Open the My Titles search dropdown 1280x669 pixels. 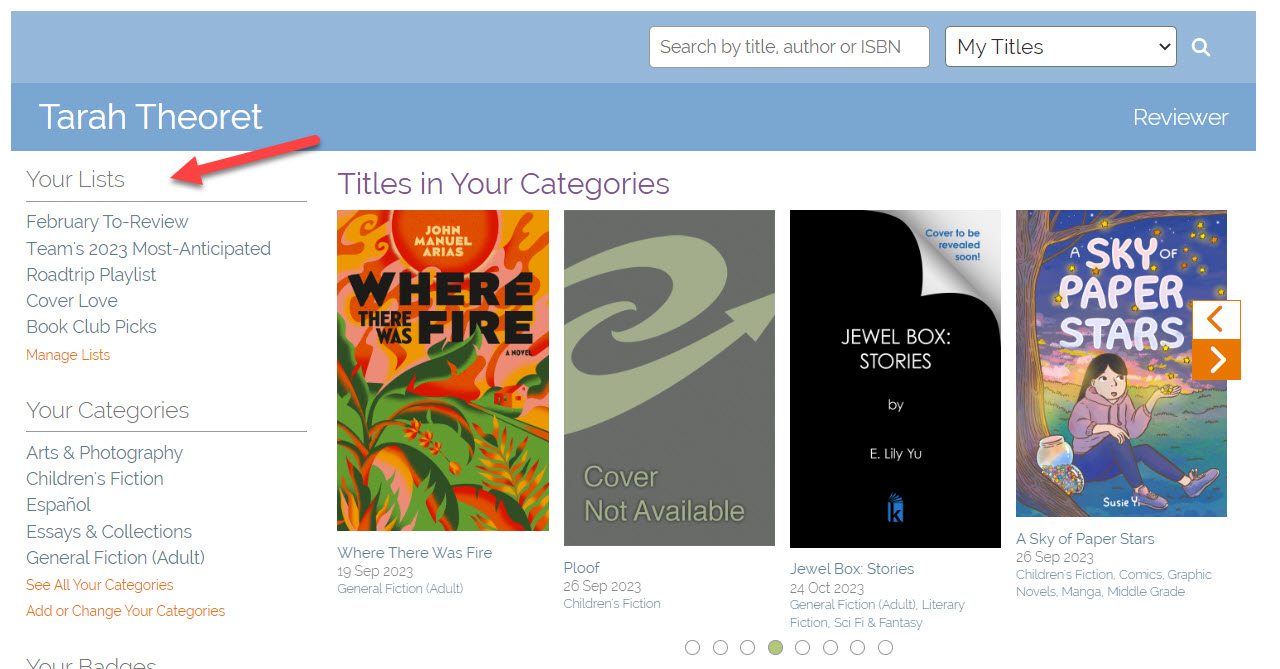[1060, 47]
